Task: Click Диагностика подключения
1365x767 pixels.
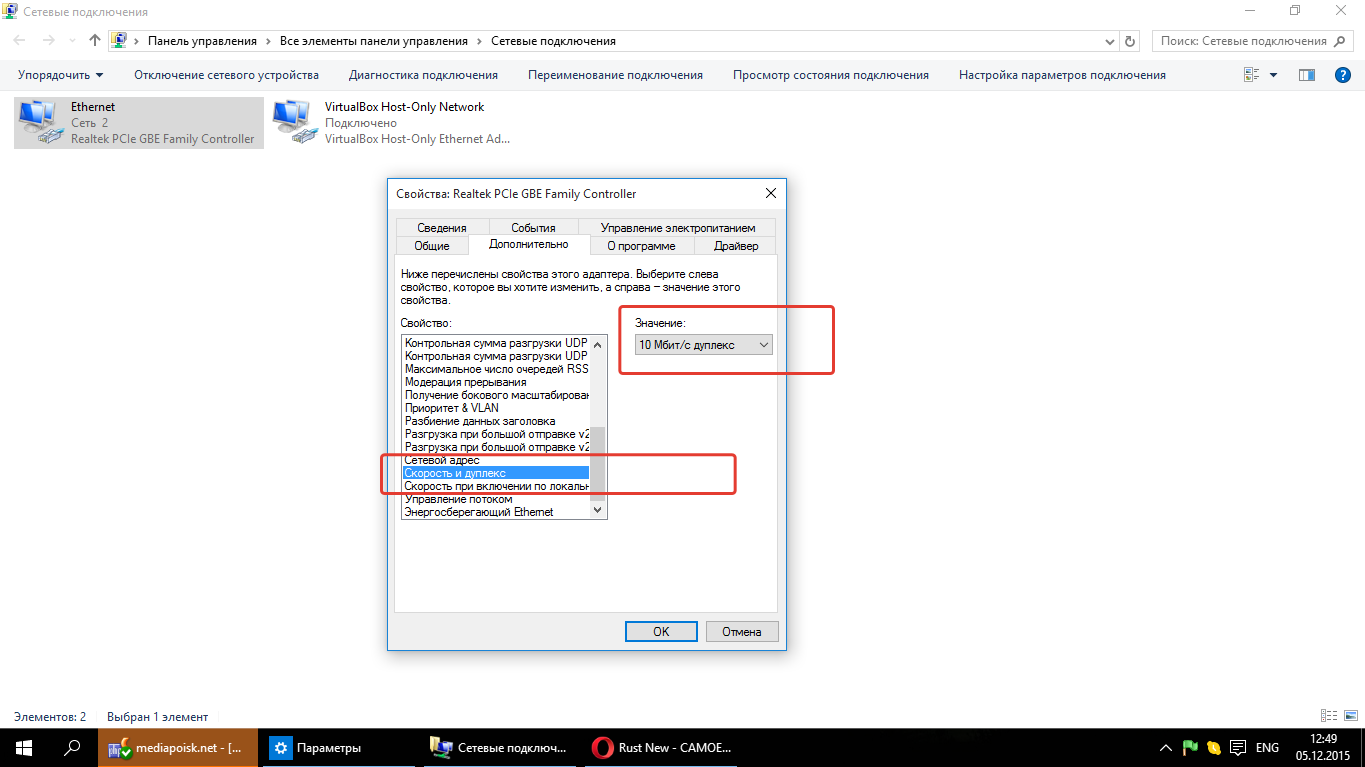Action: point(423,75)
